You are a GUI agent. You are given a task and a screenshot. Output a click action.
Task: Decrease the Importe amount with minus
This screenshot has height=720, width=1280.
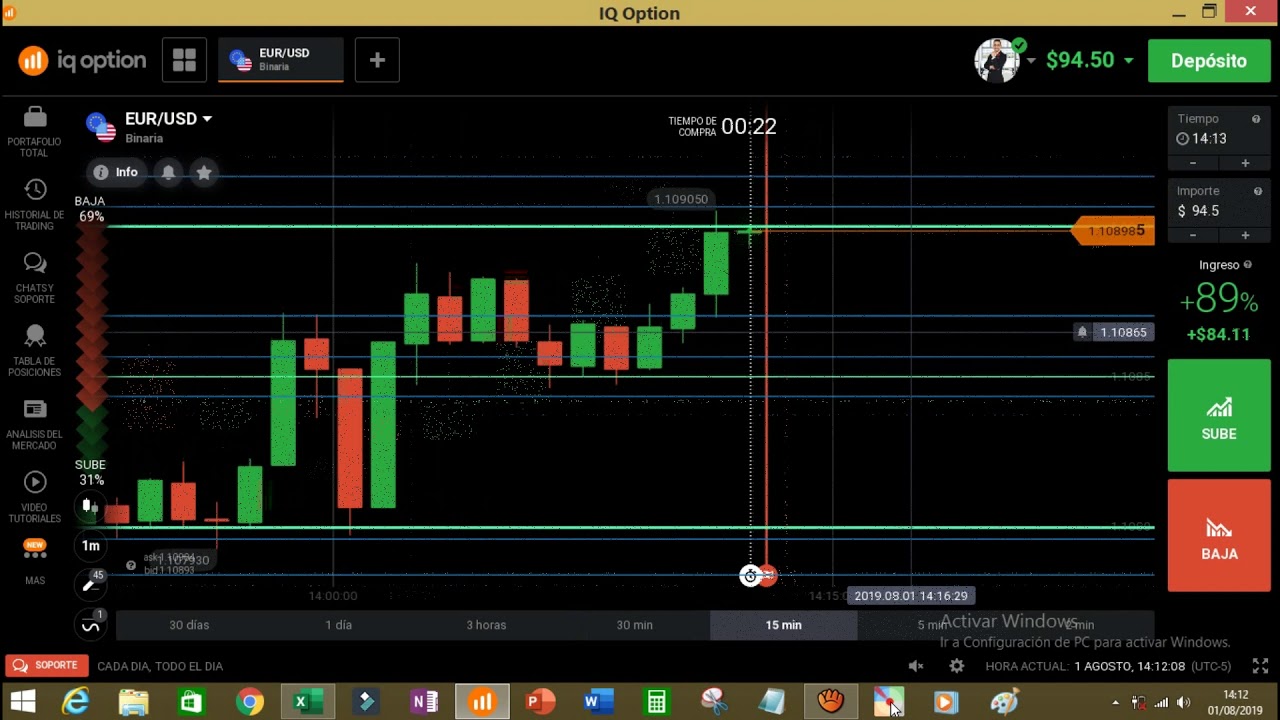pyautogui.click(x=1193, y=235)
